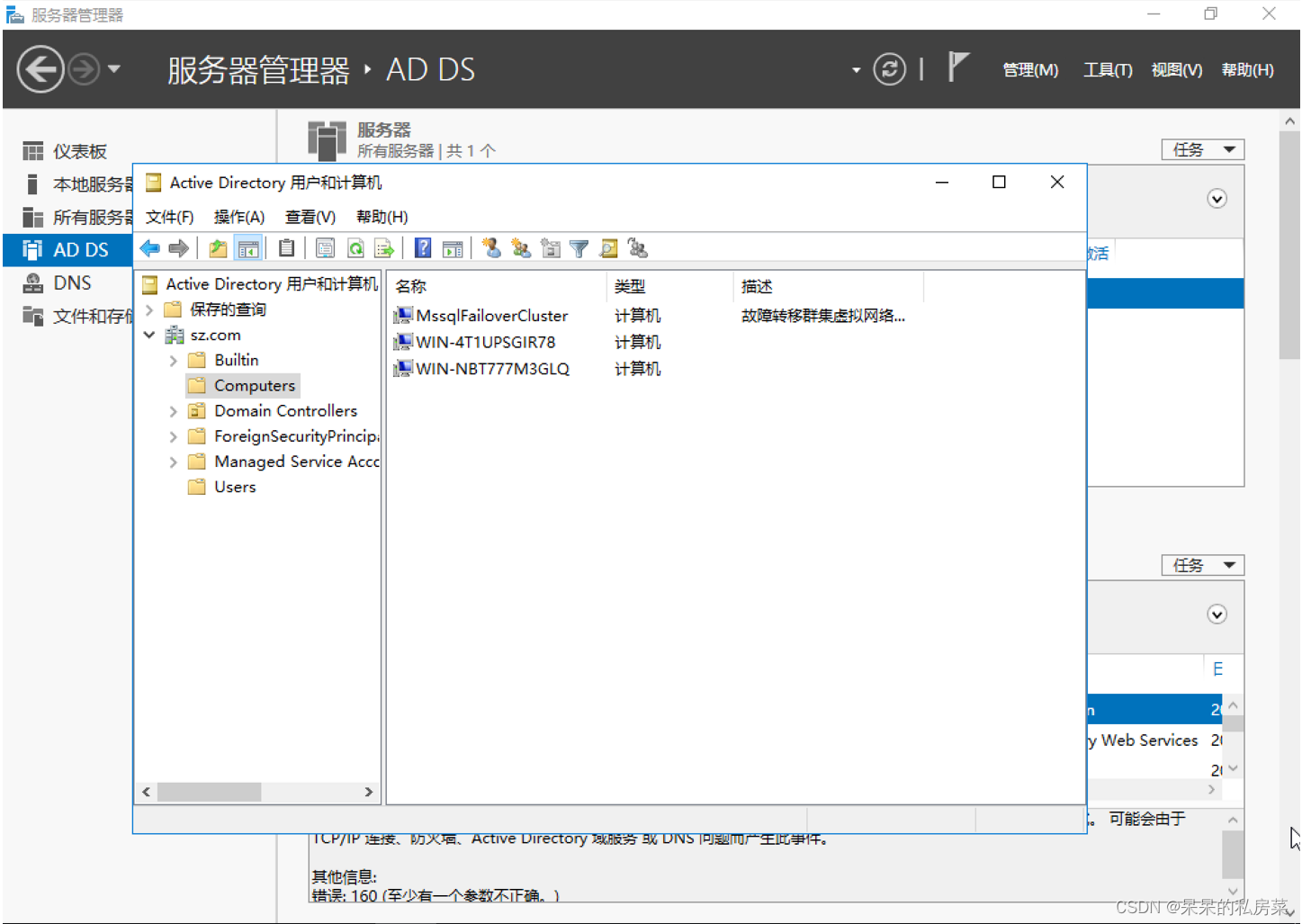Click the clipboard Paste toolbar icon
This screenshot has width=1302, height=924.
coord(287,248)
